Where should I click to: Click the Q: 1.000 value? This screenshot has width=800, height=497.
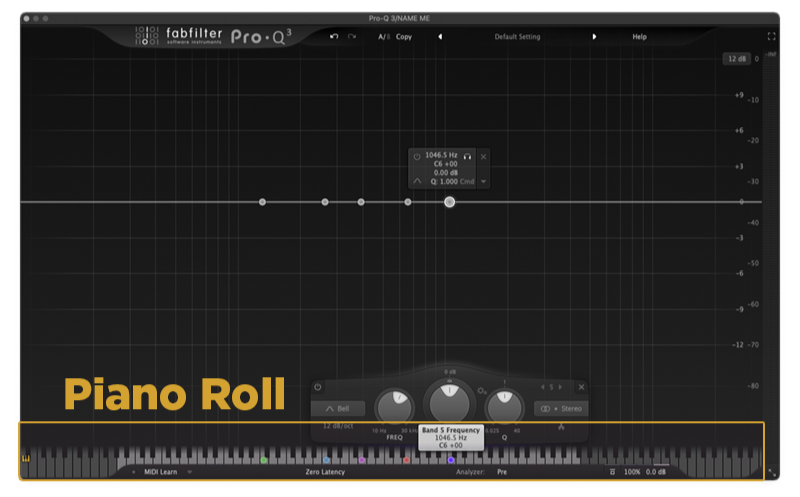444,182
